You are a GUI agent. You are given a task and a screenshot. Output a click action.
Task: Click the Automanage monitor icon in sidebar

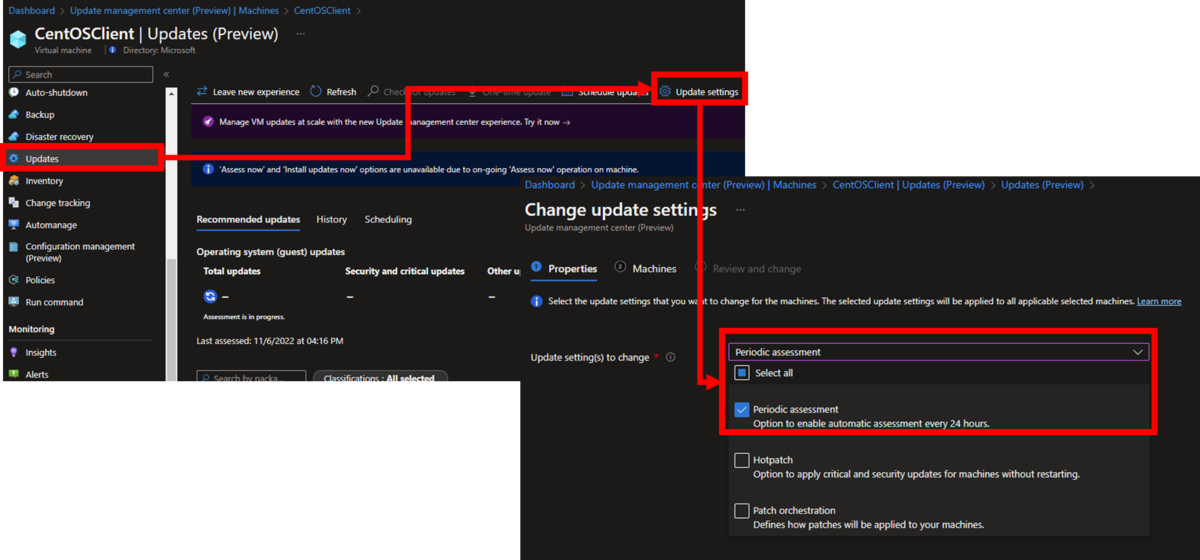(14, 225)
